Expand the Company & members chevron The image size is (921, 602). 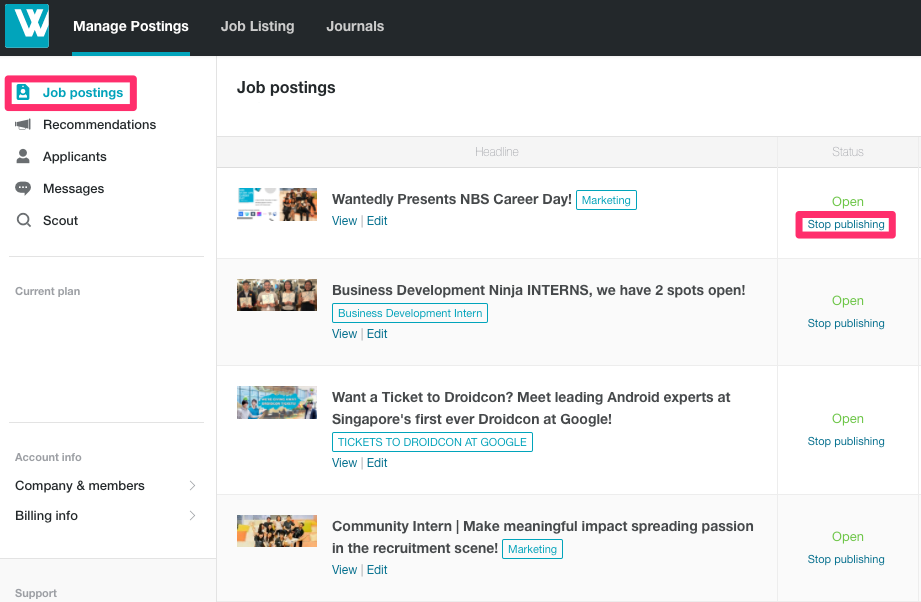click(192, 486)
